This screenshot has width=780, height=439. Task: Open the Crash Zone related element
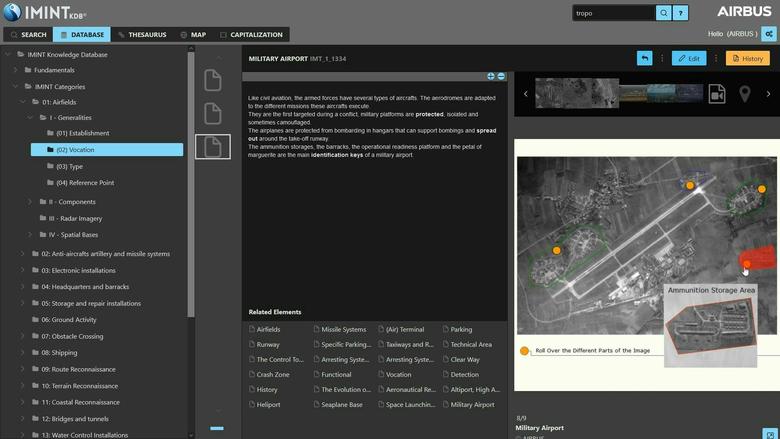tap(269, 374)
